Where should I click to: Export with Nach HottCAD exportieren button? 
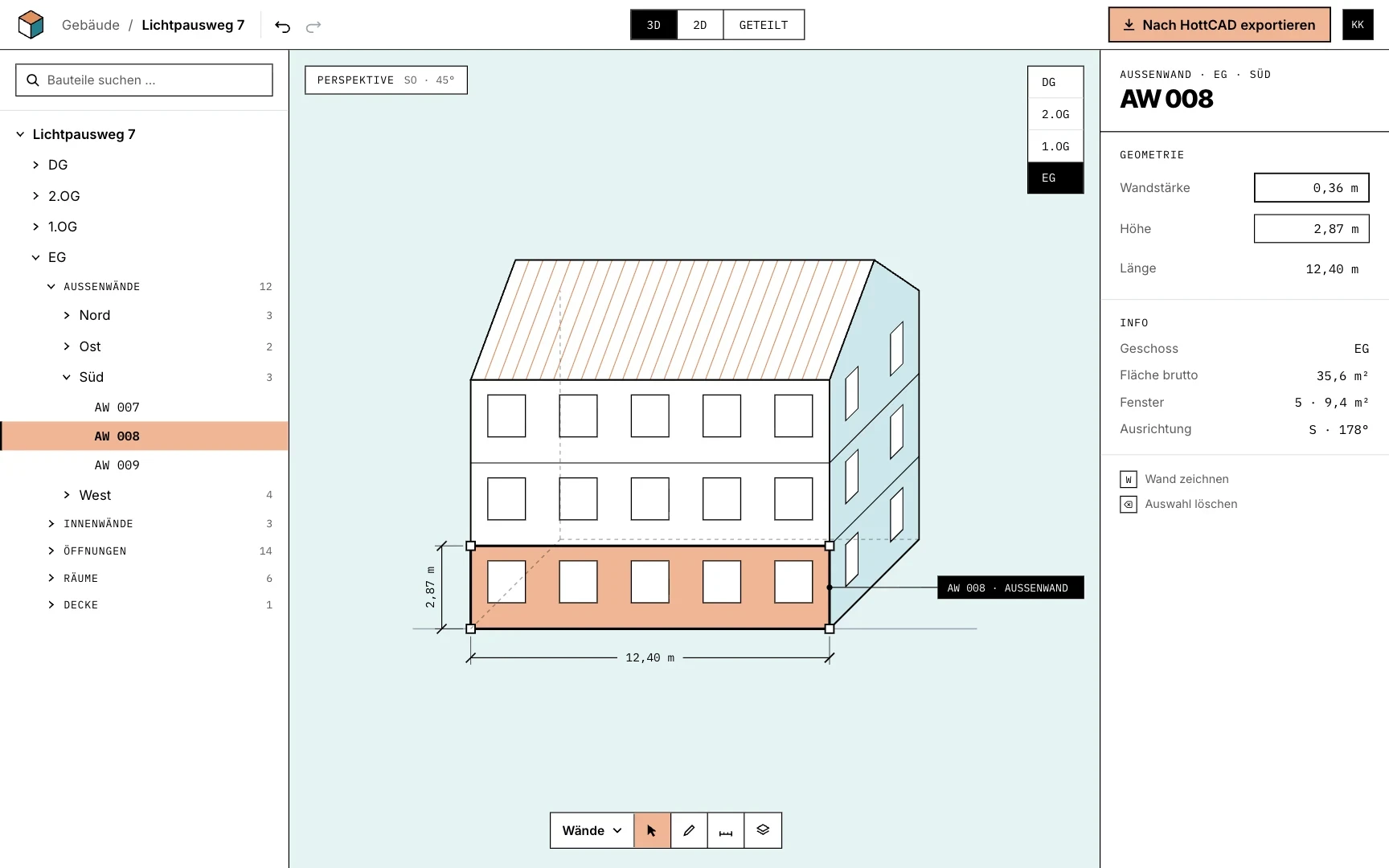click(1219, 25)
